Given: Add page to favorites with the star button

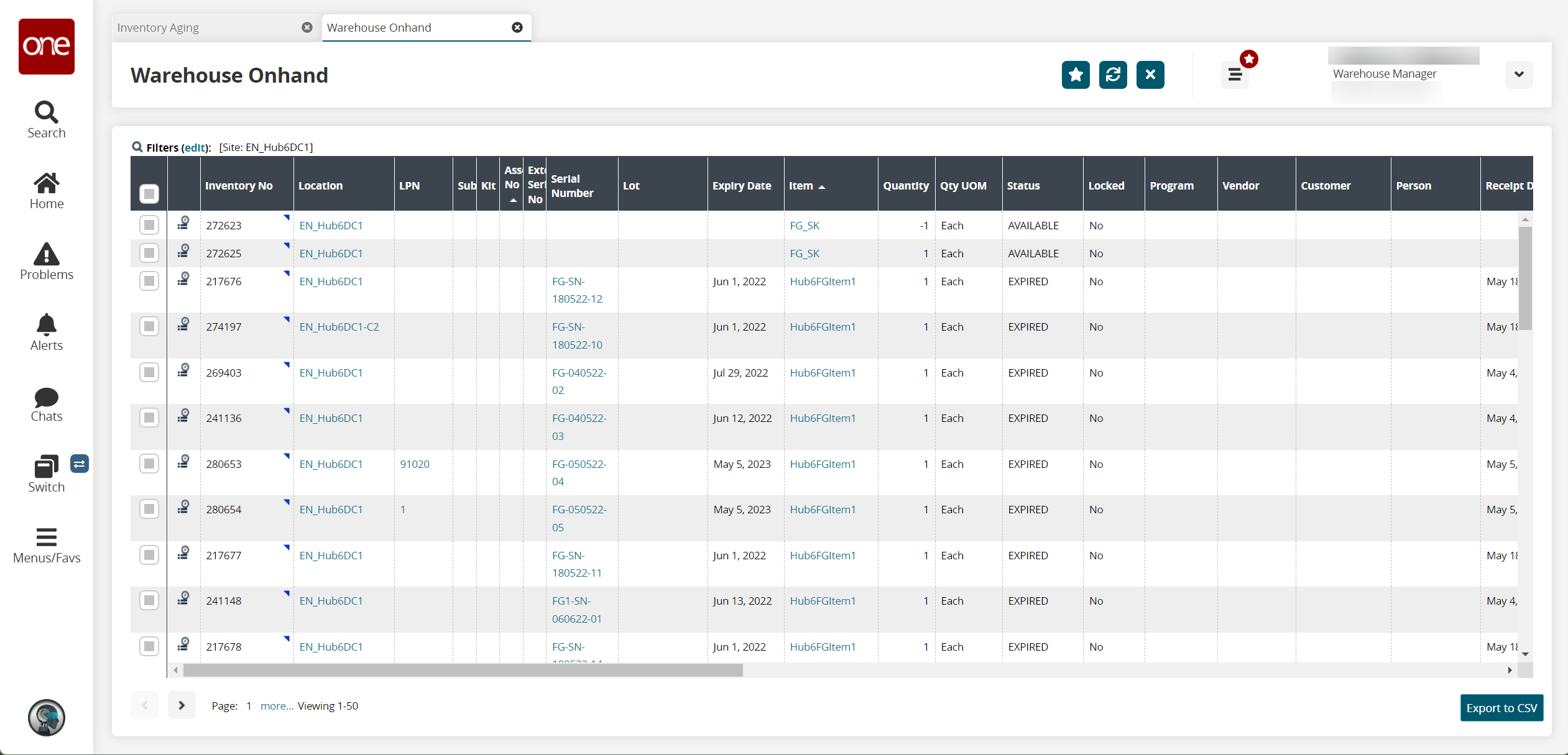Looking at the screenshot, I should tap(1076, 75).
